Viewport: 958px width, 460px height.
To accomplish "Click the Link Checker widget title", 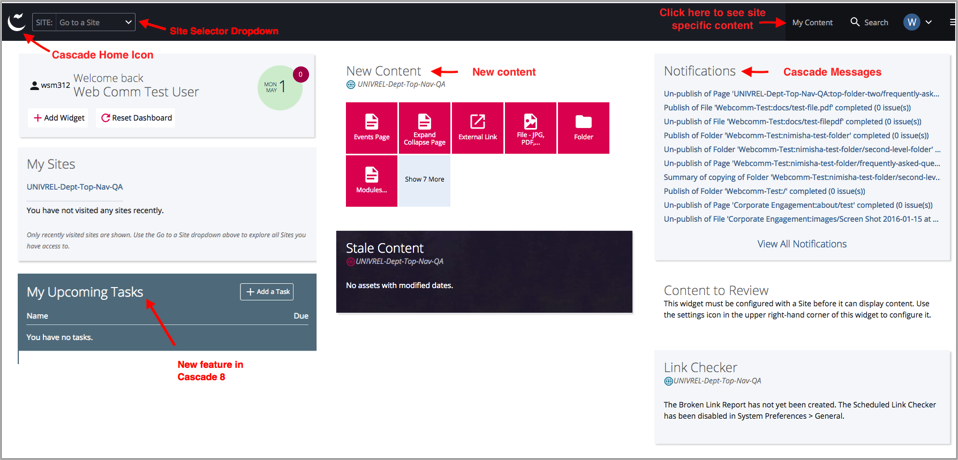I will point(700,367).
